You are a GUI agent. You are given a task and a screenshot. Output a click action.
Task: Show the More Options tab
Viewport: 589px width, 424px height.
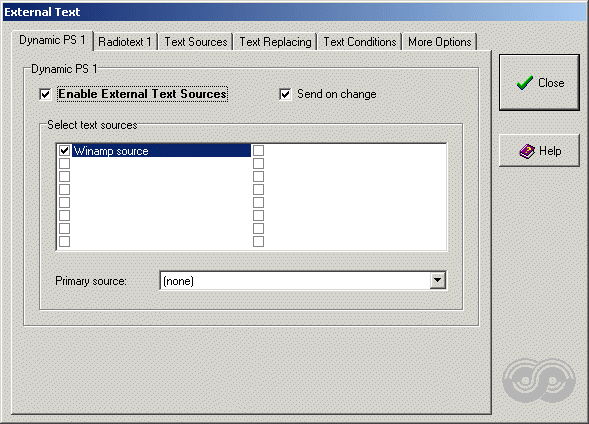439,42
